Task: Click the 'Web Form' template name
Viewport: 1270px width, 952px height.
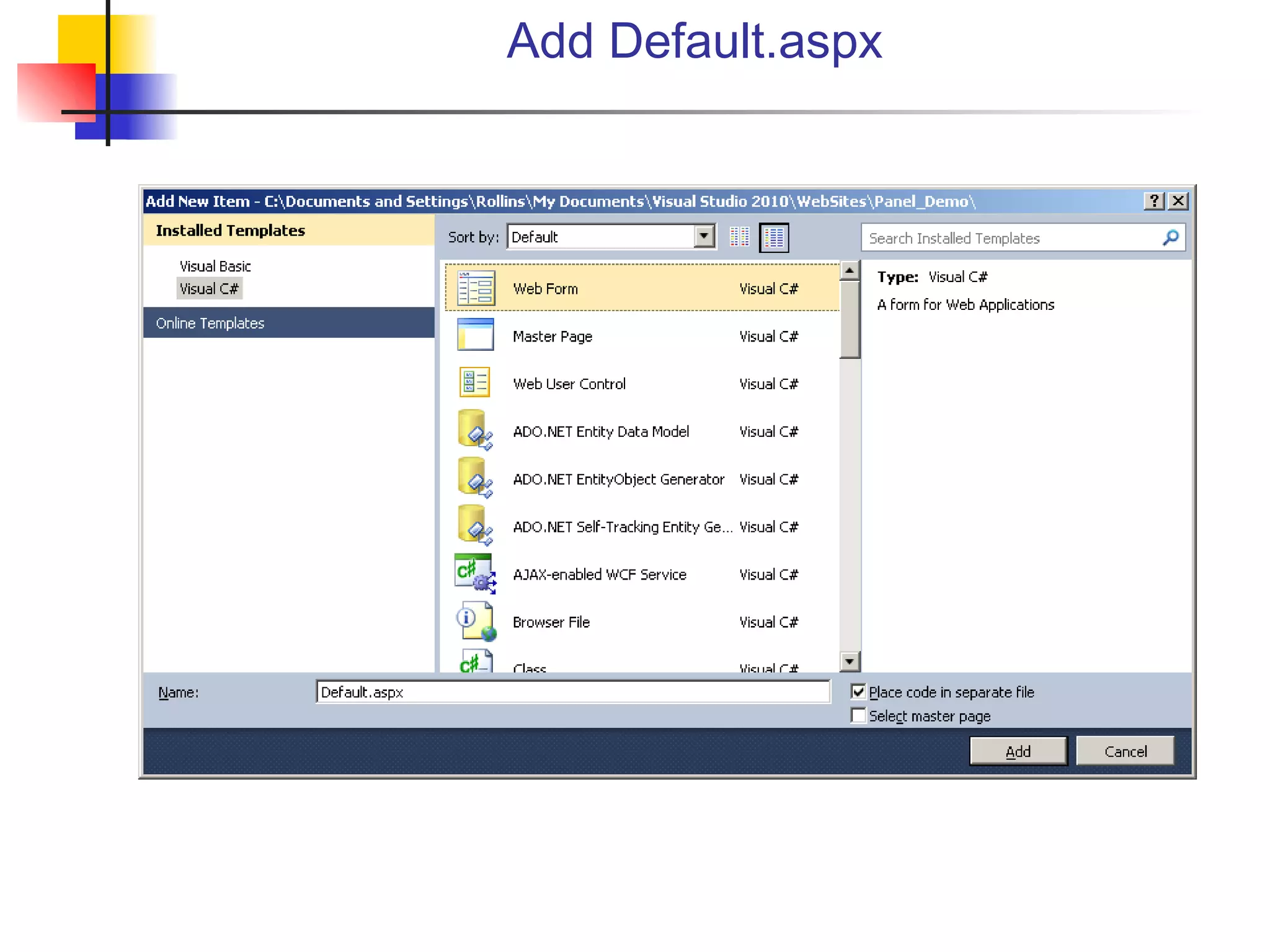Action: (x=546, y=289)
